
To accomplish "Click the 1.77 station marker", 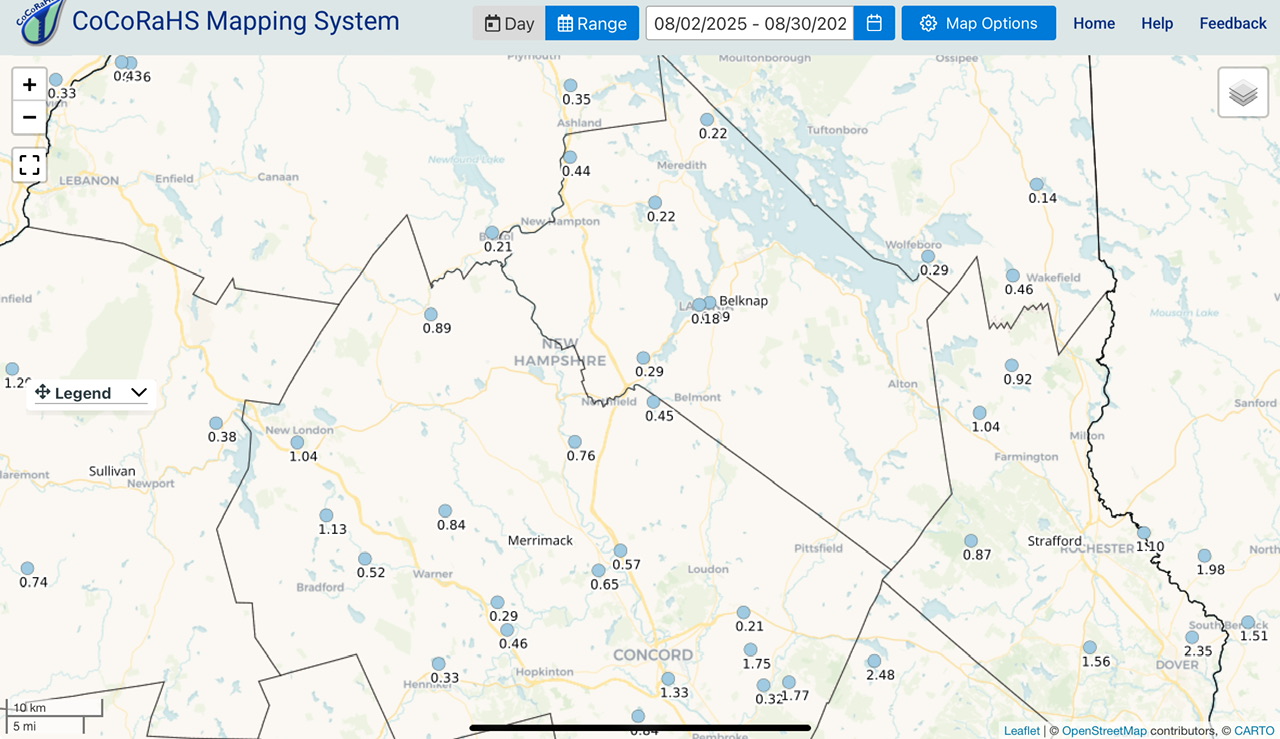I will tap(789, 682).
